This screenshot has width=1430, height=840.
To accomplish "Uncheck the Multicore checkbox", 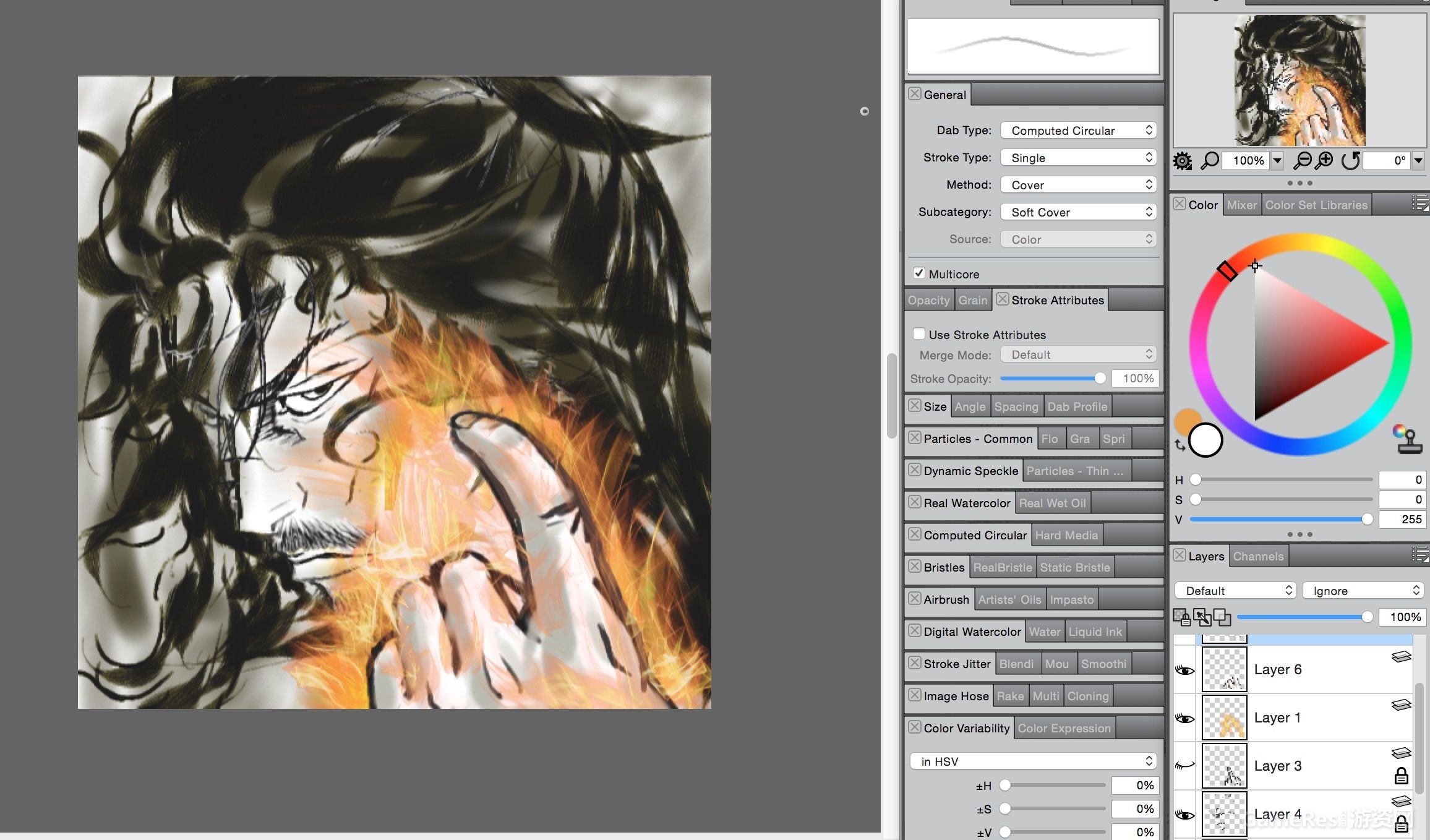I will pos(919,273).
